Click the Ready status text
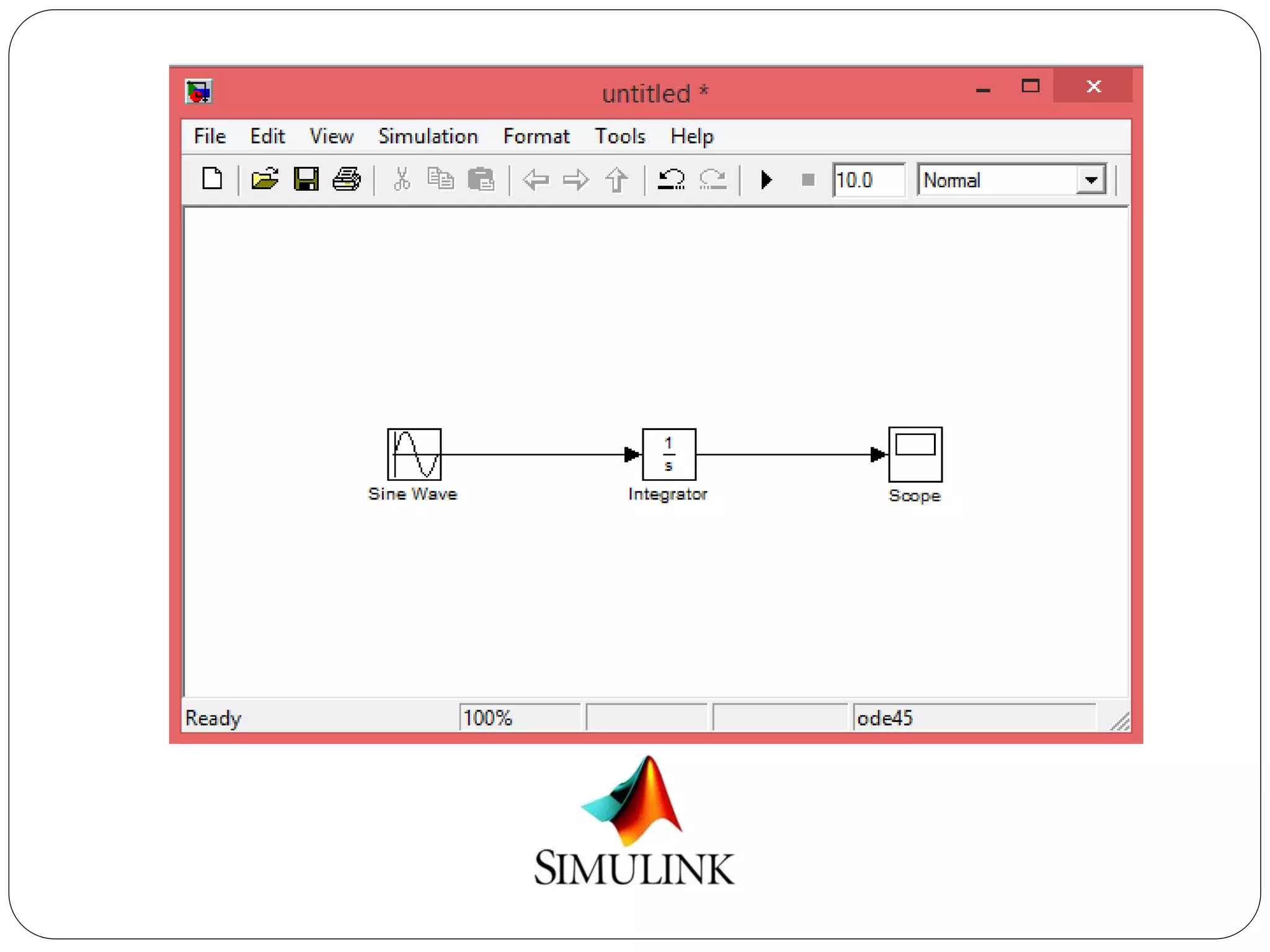The width and height of the screenshot is (1270, 952). click(x=213, y=718)
